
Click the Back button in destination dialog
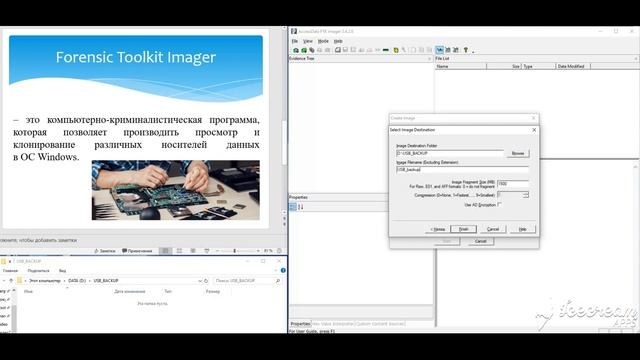[438, 229]
